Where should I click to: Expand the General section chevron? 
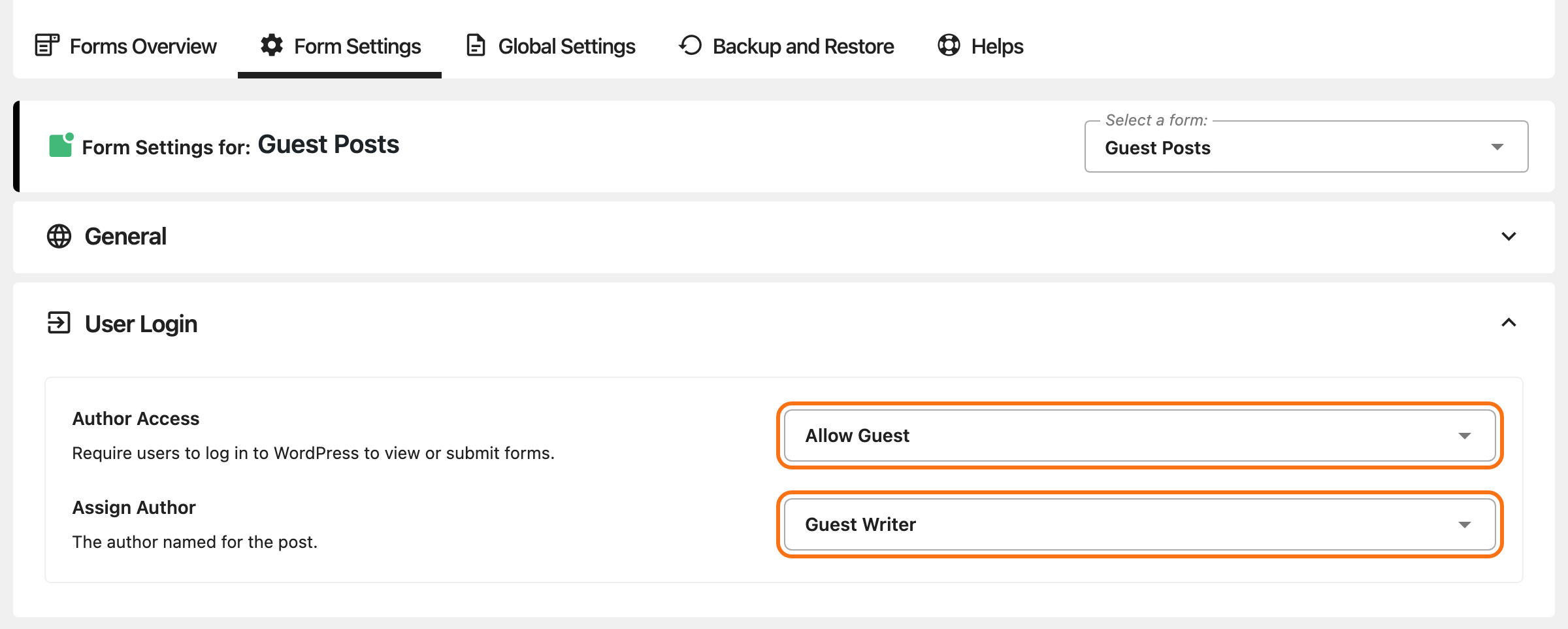tap(1509, 236)
